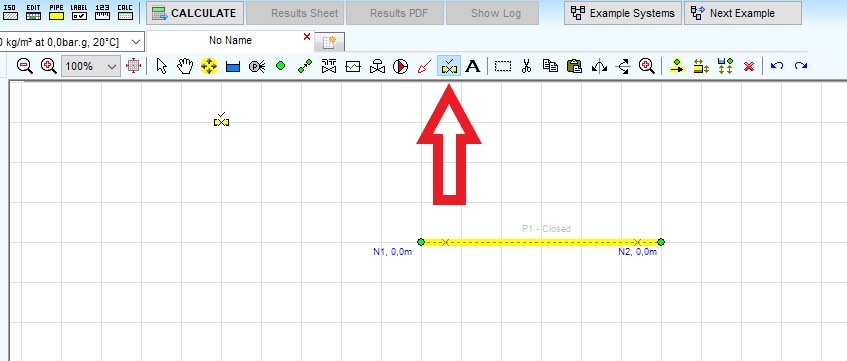
Task: Pick the green join point node tool
Action: pyautogui.click(x=280, y=66)
